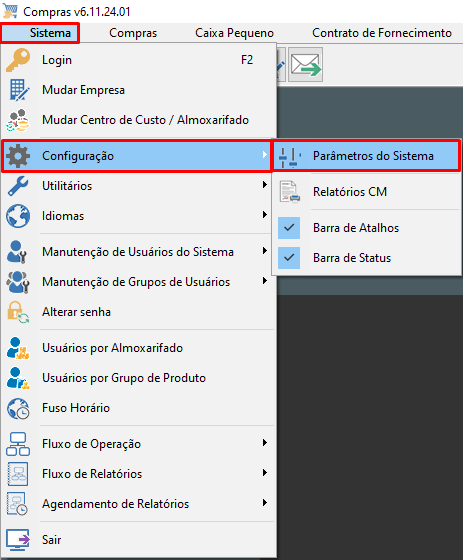
Task: Click the Idiomas globe icon
Action: 18,216
